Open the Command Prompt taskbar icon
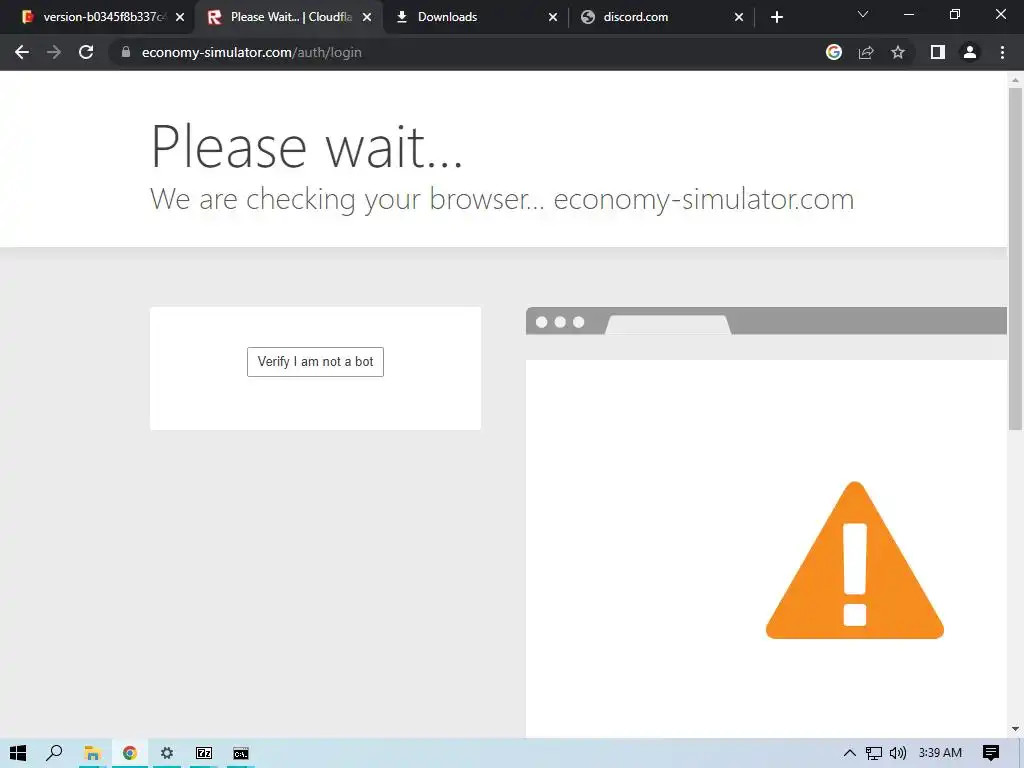1024x768 pixels. tap(241, 753)
